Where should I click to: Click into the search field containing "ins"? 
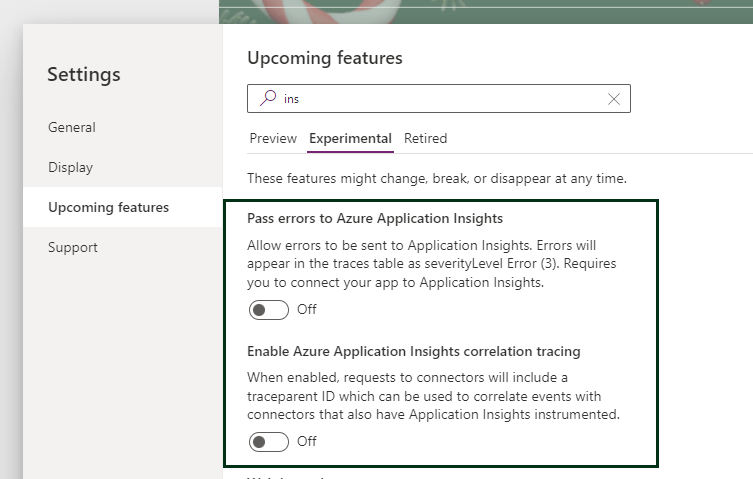tap(440, 99)
